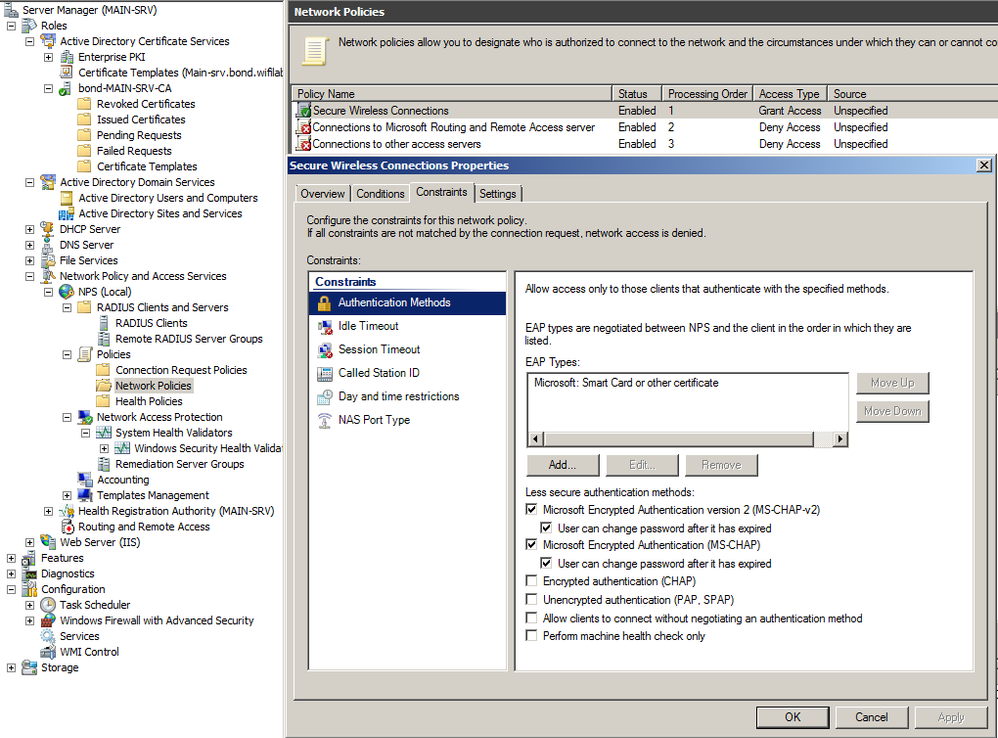Click the NAS Port Type antenna icon
Image resolution: width=998 pixels, height=738 pixels.
(x=325, y=421)
